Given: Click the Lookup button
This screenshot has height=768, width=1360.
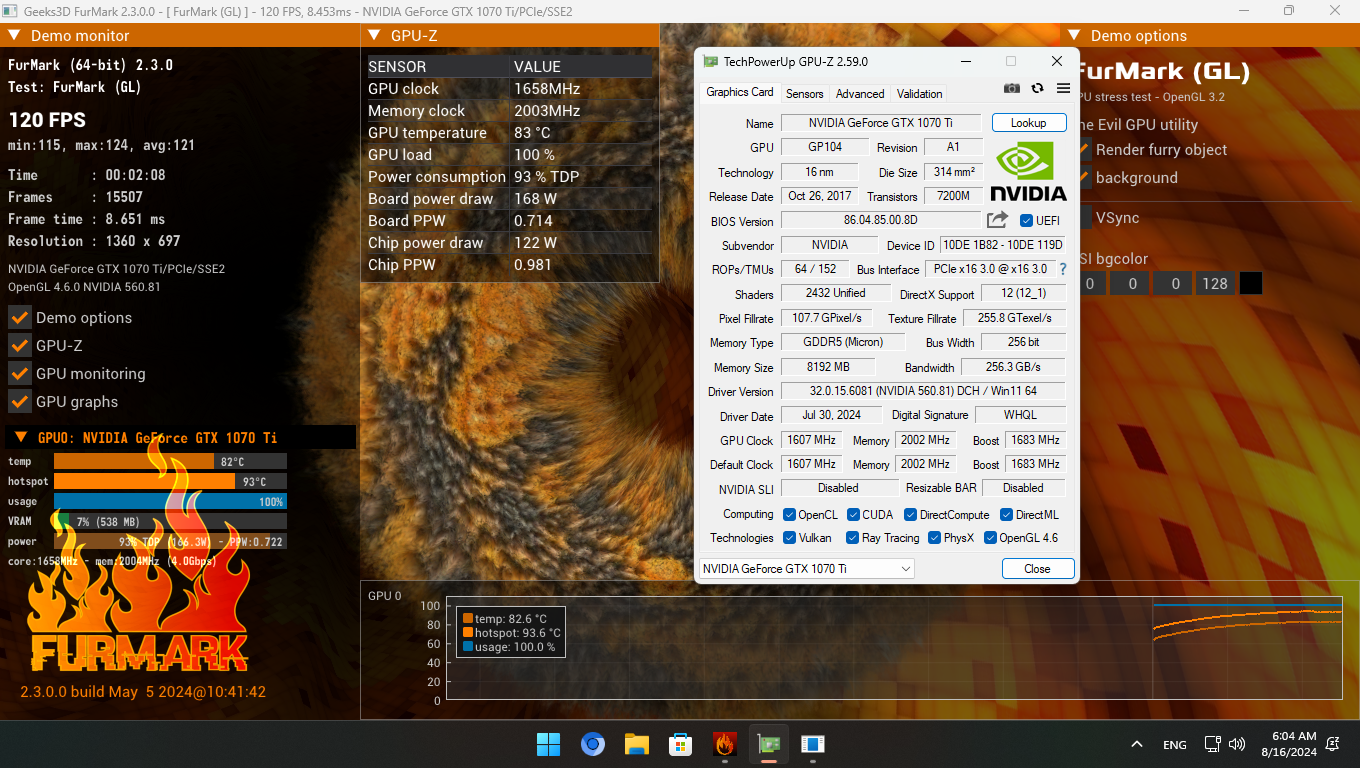Looking at the screenshot, I should tap(1028, 123).
